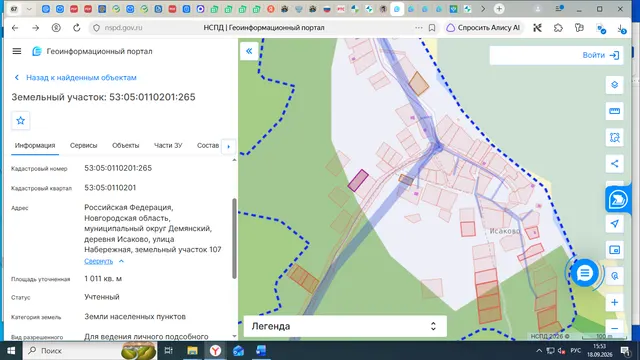Click the map search-at-point tool
Image resolution: width=640 pixels, height=360 pixels.
point(614,276)
